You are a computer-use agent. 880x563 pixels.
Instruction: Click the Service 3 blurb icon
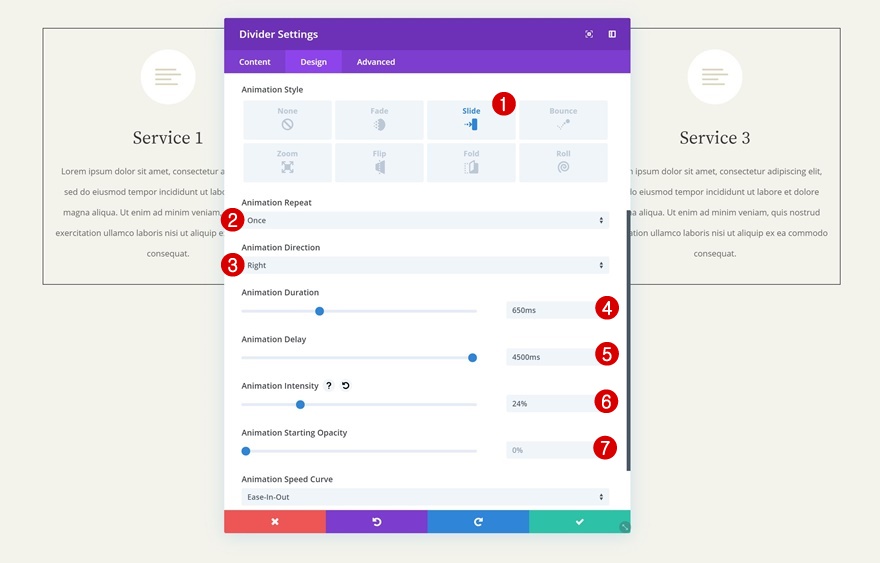715,77
